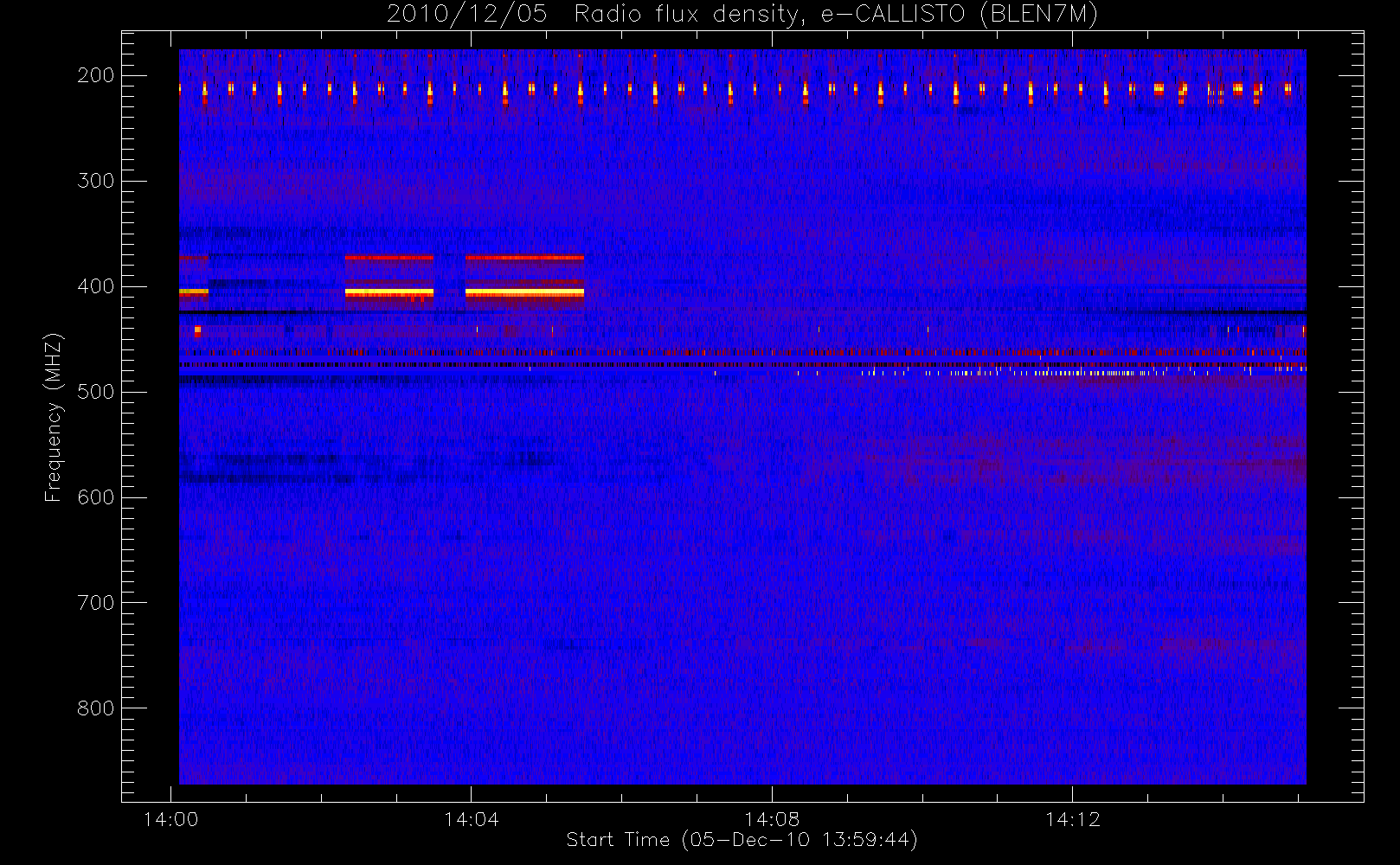Select the y-axis label 'Frequency (MHz)'
Screen dimensions: 1400x865
(x=54, y=417)
